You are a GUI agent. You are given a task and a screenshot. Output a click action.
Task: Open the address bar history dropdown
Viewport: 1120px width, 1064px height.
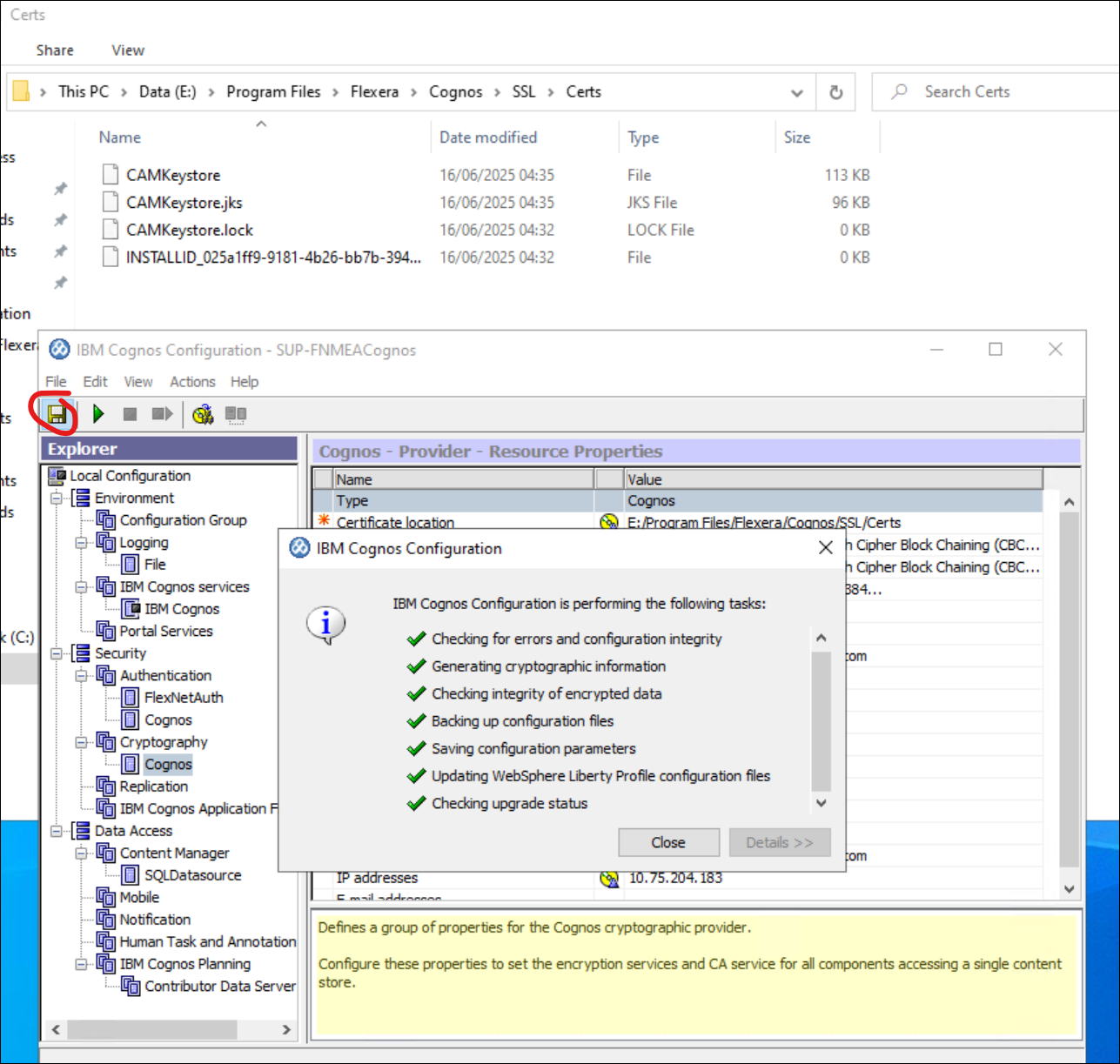pos(796,92)
